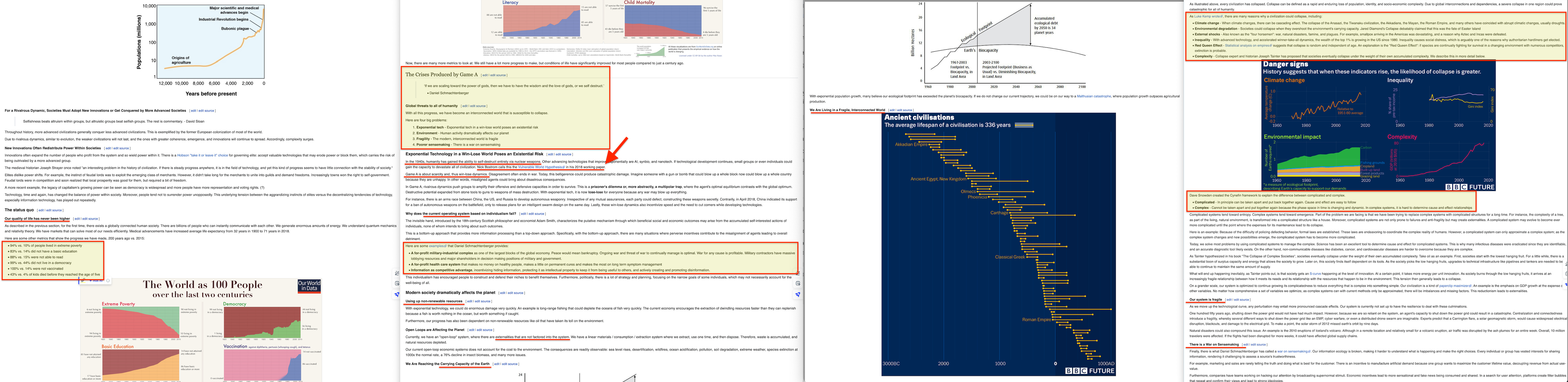Click edit source beside Our quality of life heading
The height and width of the screenshot is (382, 1568).
point(90,219)
